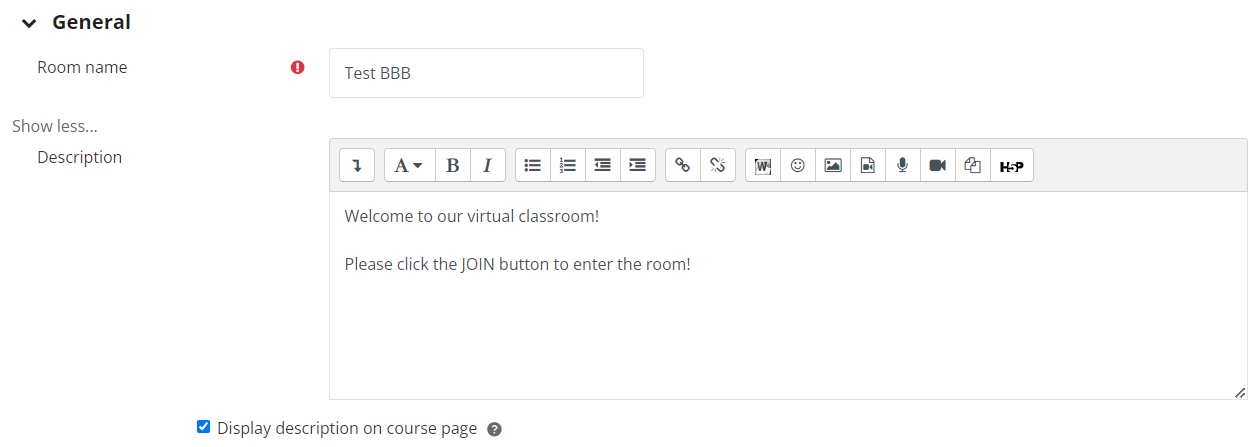Insert an emoji with smiley icon
The height and width of the screenshot is (447, 1259).
798,165
